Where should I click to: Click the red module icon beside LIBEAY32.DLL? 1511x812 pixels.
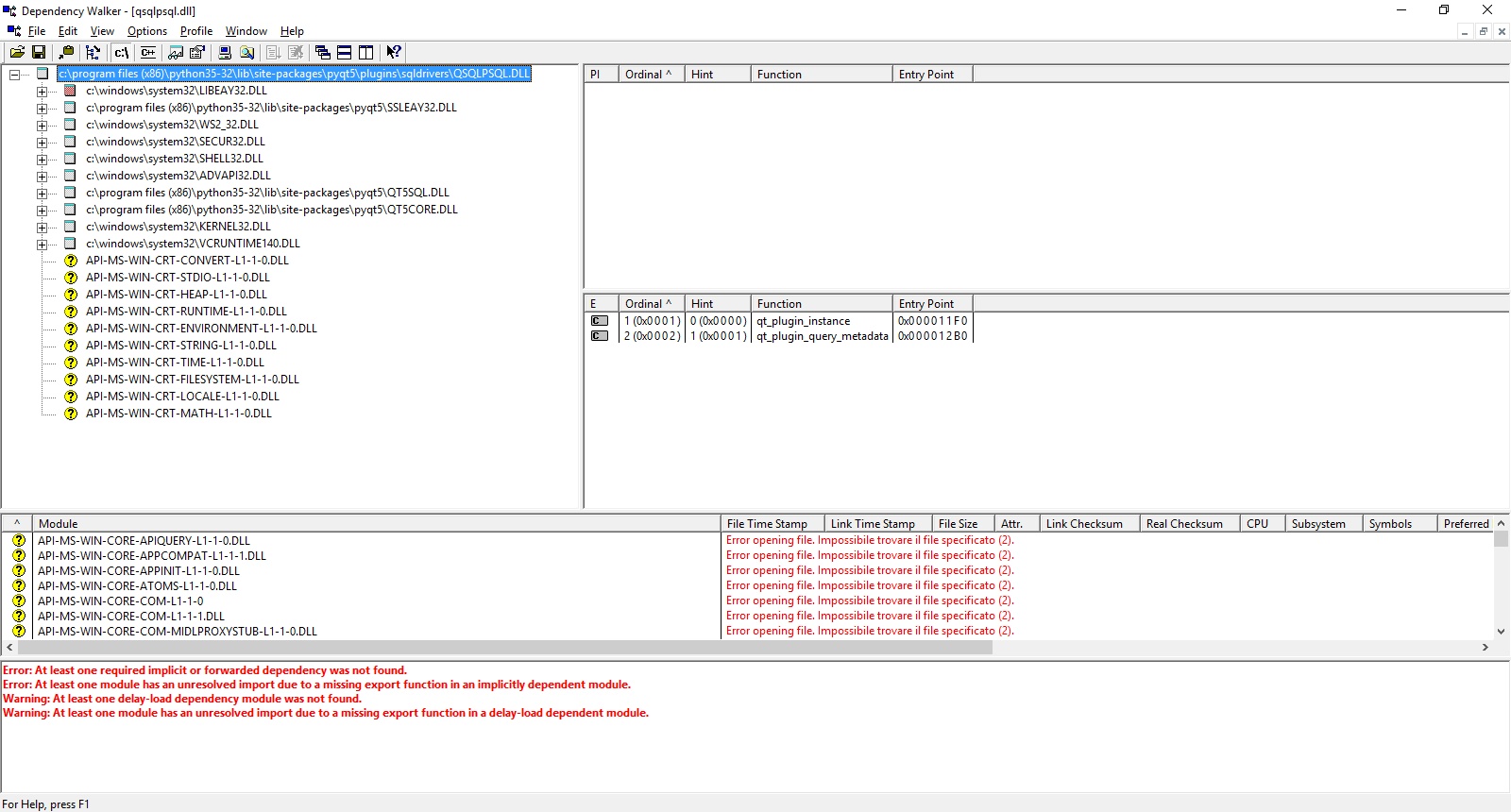[70, 91]
